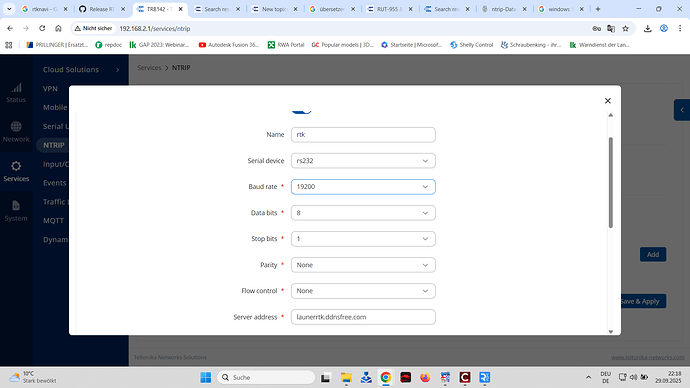The image size is (690, 388).
Task: Click the Add button
Action: pyautogui.click(x=653, y=254)
